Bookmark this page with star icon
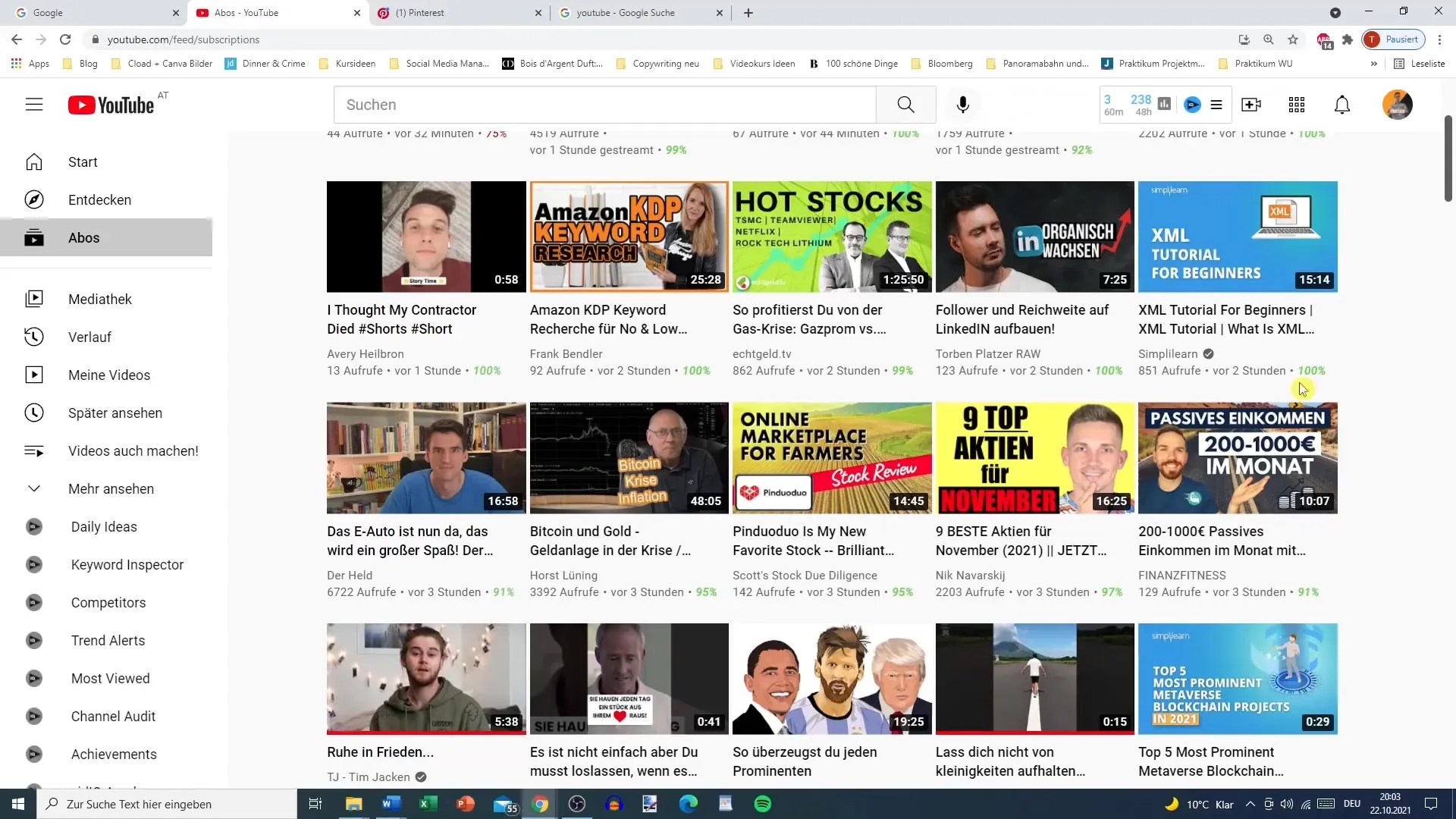The height and width of the screenshot is (819, 1456). coord(1293,39)
